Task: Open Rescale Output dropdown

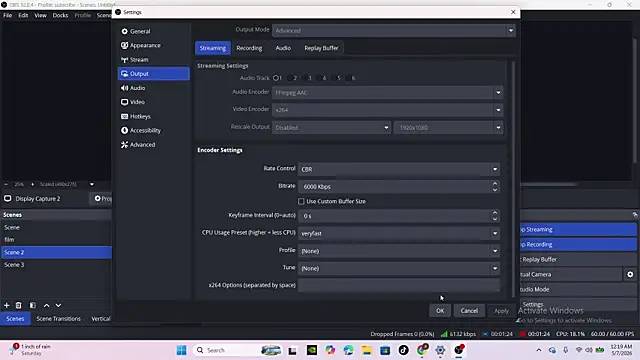Action: click(331, 128)
